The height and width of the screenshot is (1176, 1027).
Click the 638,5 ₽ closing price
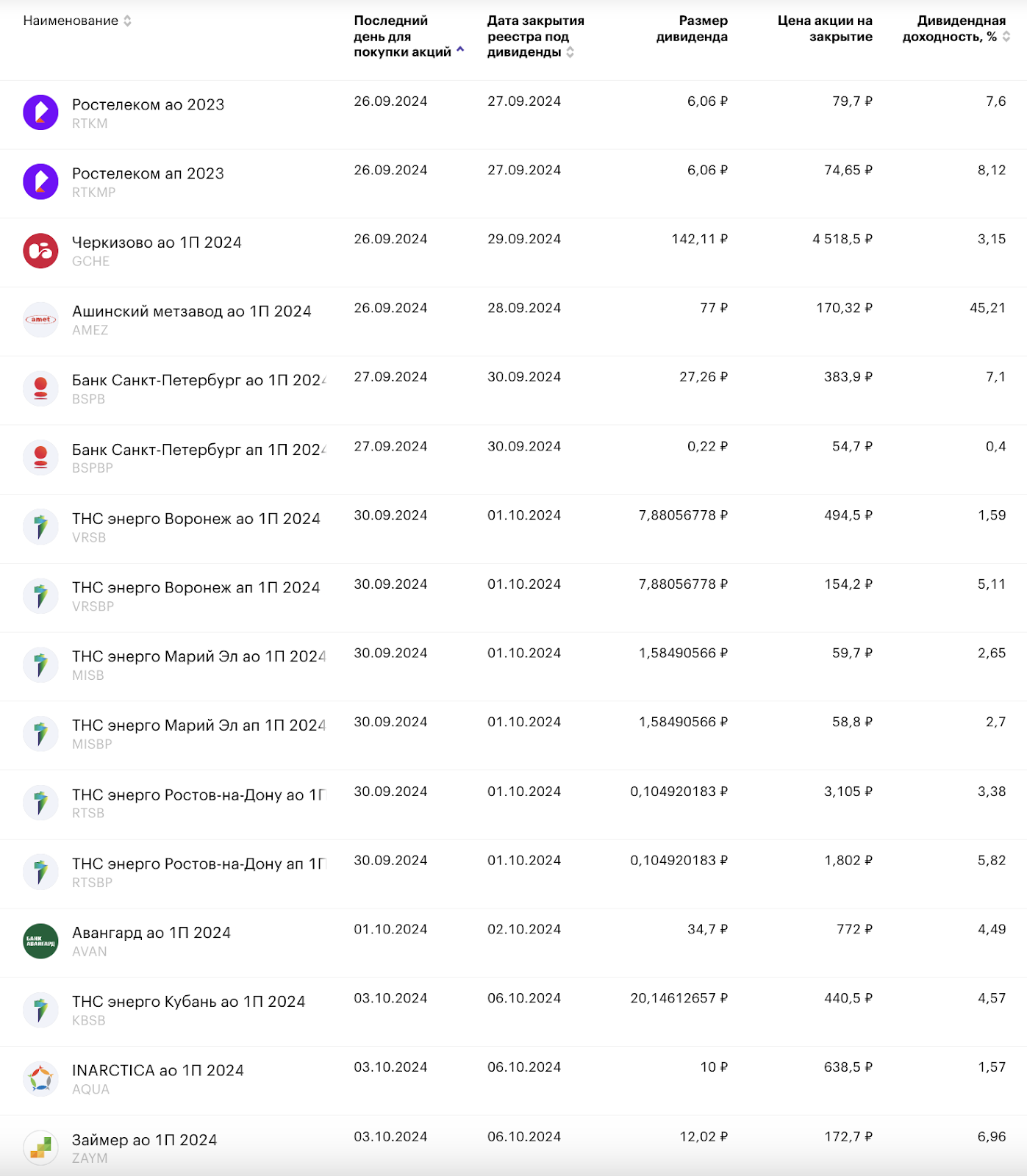click(848, 1067)
